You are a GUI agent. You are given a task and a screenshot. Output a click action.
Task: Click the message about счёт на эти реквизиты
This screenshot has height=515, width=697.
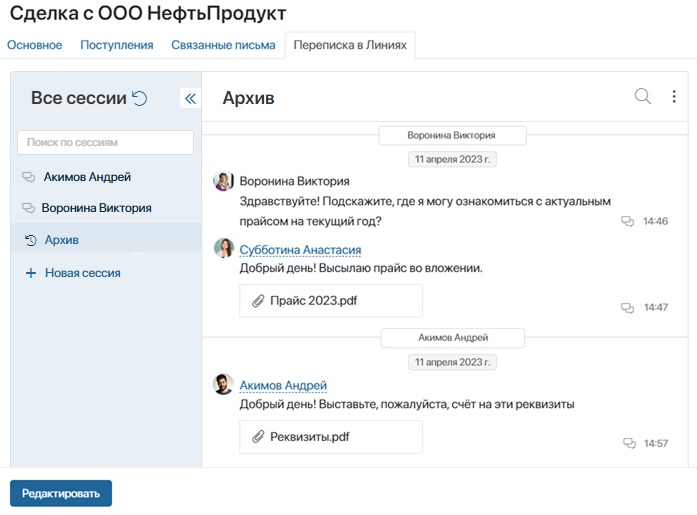coord(407,404)
